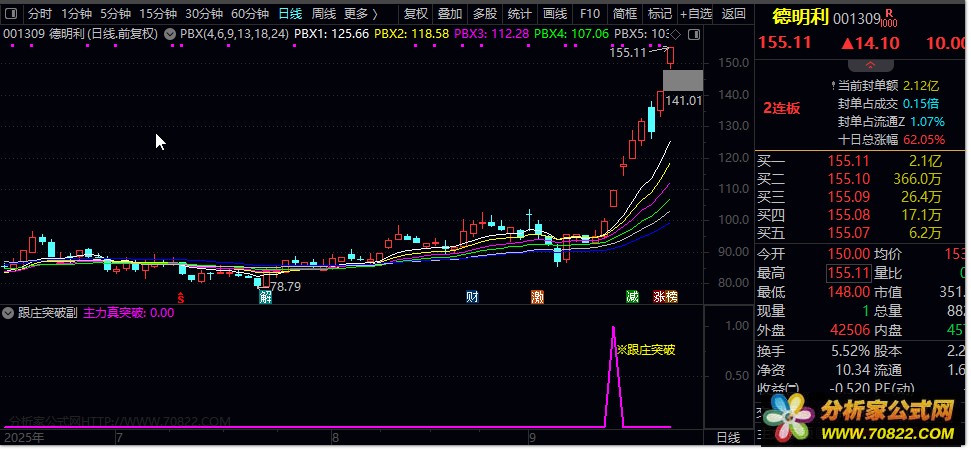Viewport: 971px width, 450px height.
Task: Select the 日线 daily period
Action: [290, 14]
